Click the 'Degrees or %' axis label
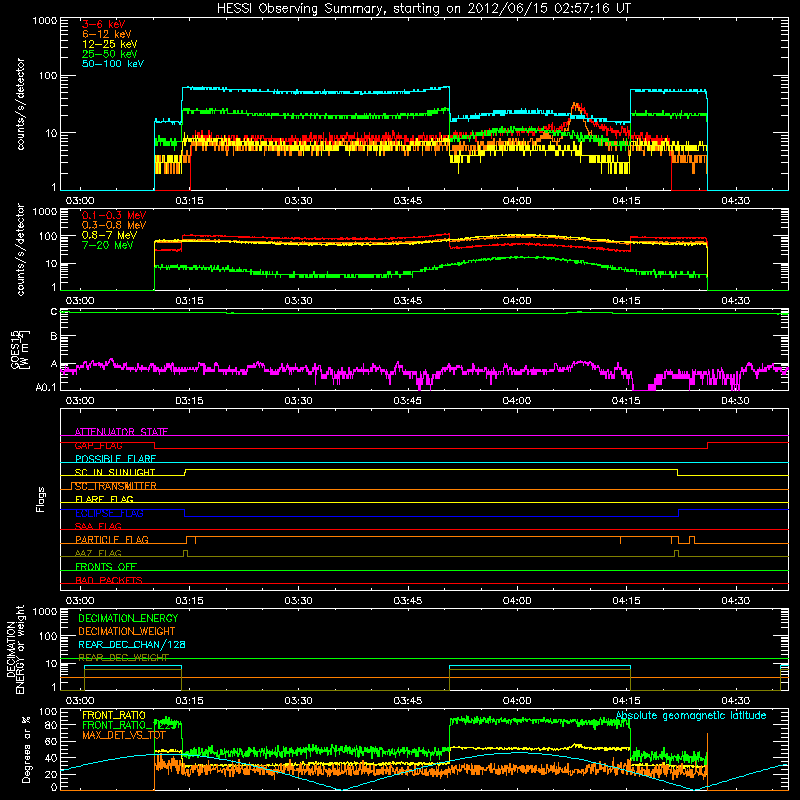 point(26,749)
